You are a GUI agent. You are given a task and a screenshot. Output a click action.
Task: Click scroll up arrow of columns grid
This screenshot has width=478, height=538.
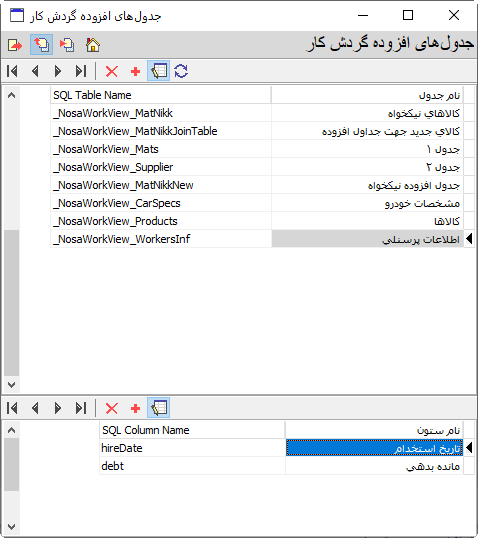click(x=11, y=430)
